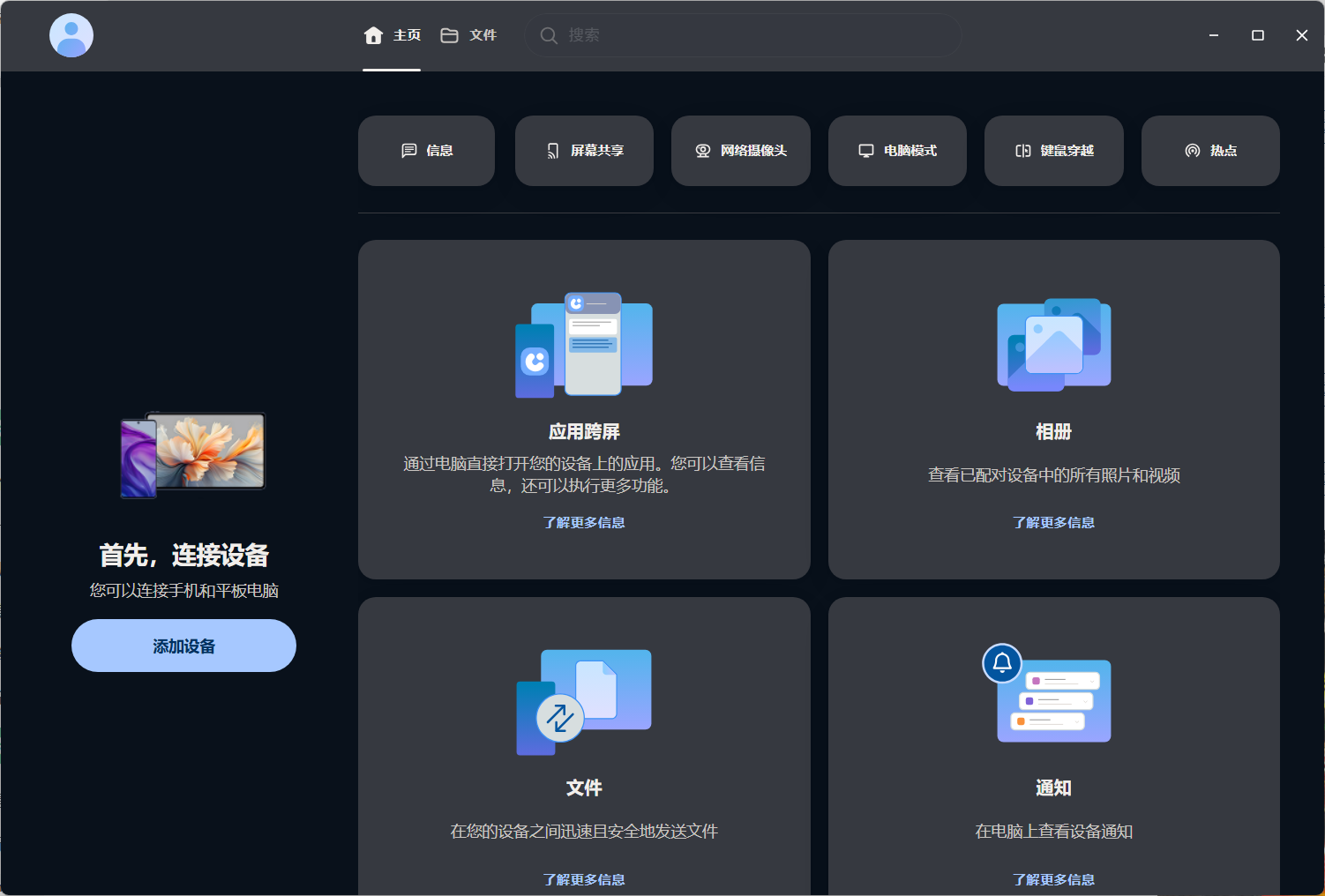Open 电脑模式 PC mode

[897, 151]
